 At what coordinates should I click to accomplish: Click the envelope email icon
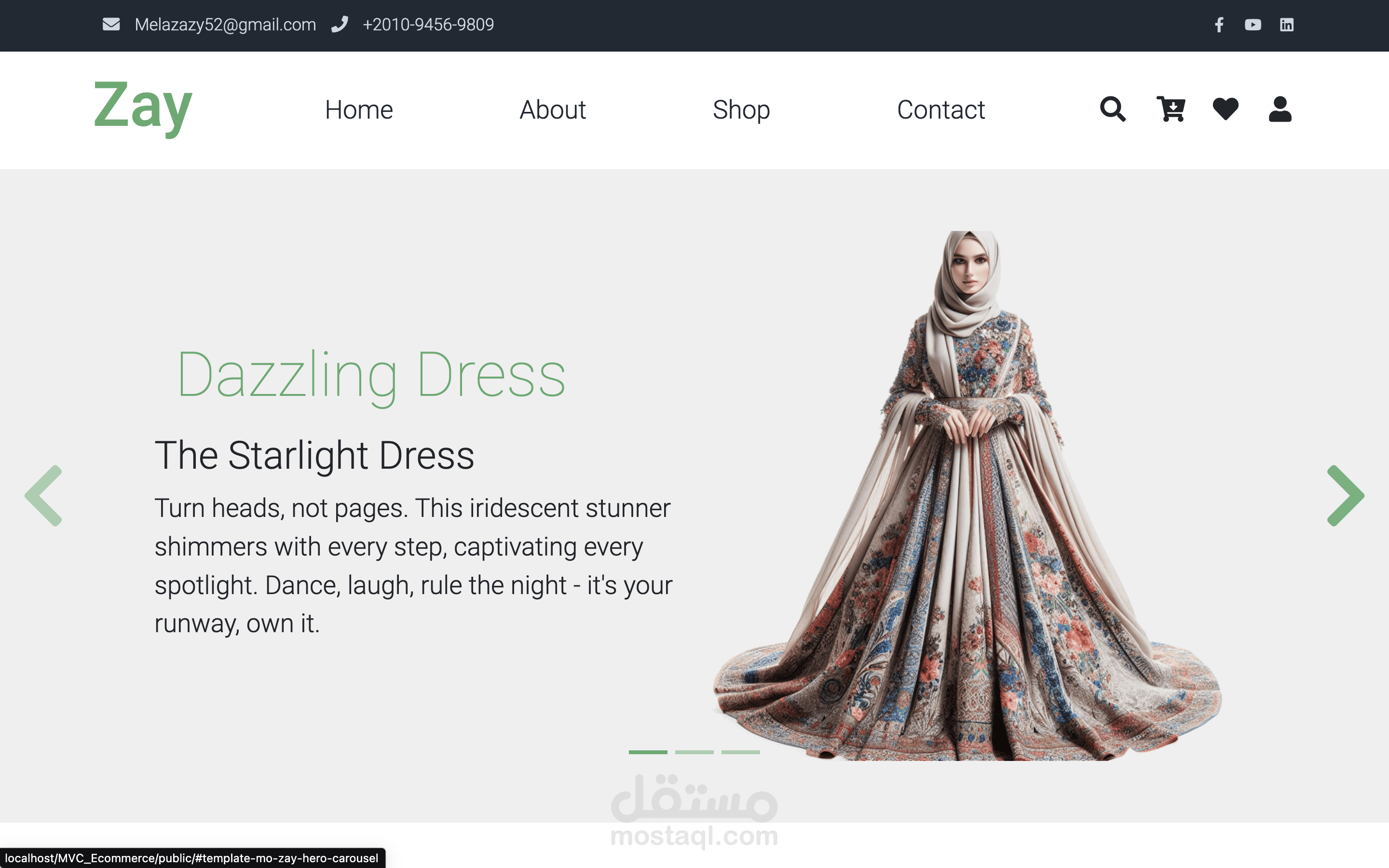pos(111,24)
